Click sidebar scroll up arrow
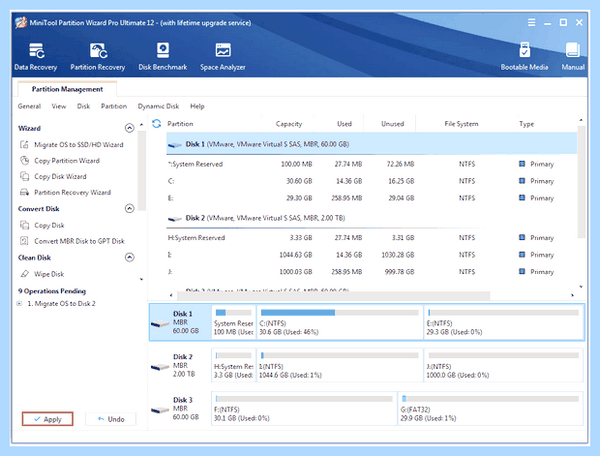 [x=142, y=125]
